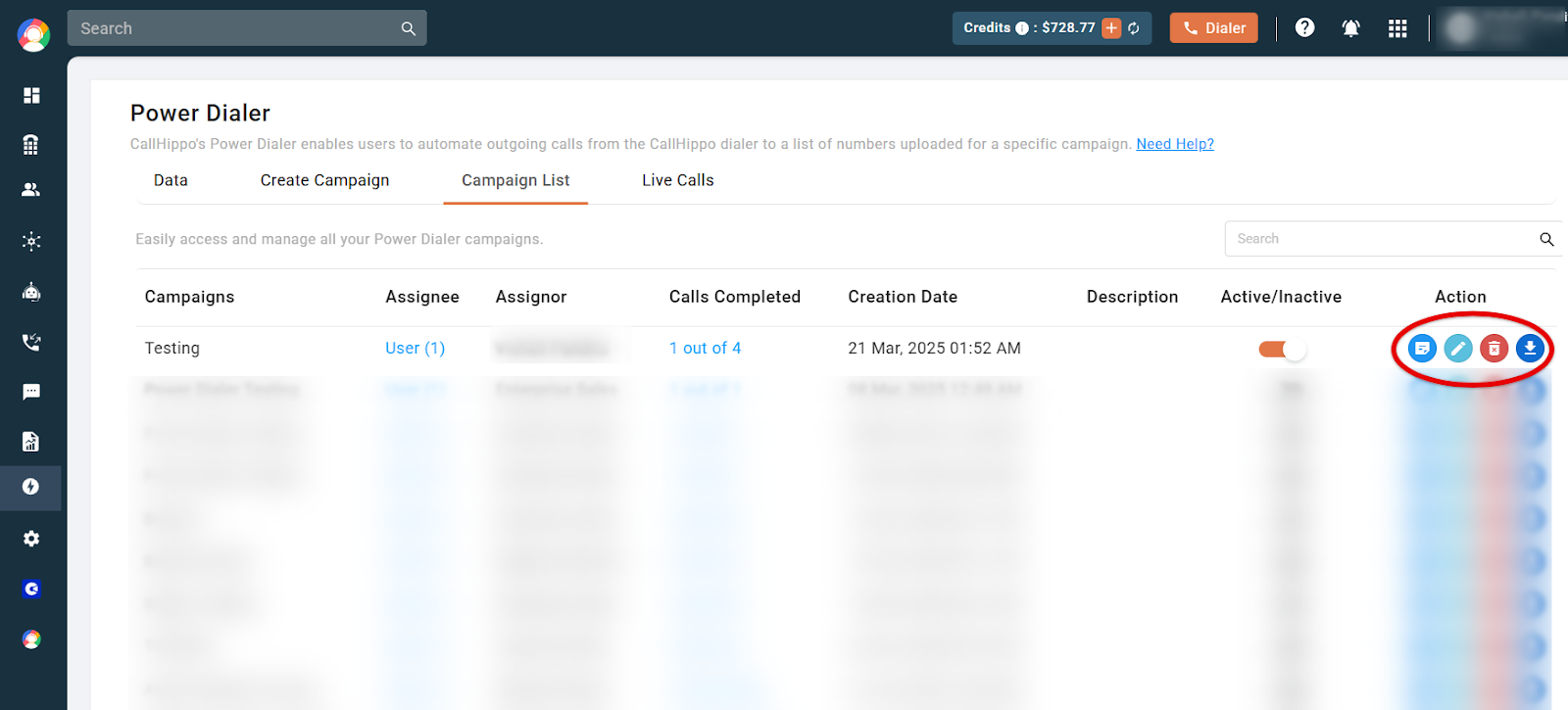Viewport: 1568px width, 710px height.
Task: Switch to the Create Campaign tab
Action: [x=324, y=180]
